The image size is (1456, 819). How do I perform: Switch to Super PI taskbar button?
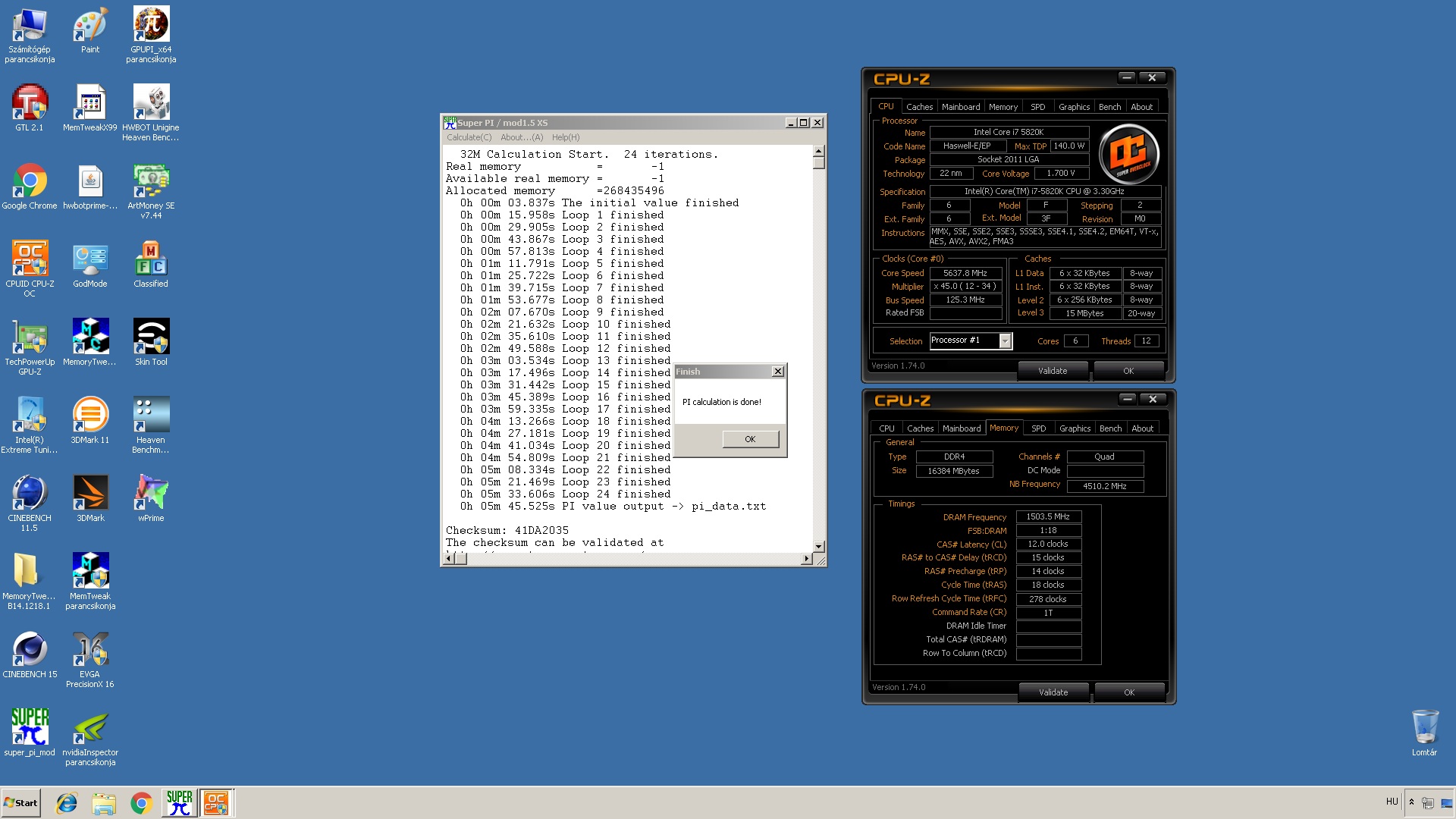tap(179, 803)
